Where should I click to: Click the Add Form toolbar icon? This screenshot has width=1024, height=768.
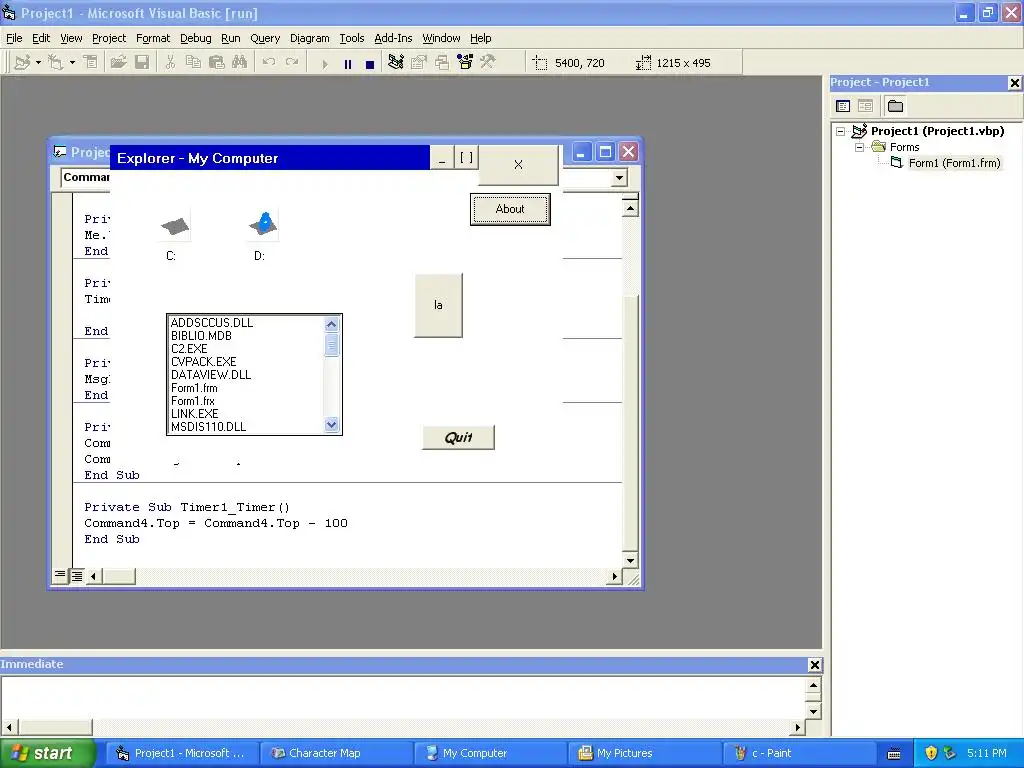tap(56, 63)
